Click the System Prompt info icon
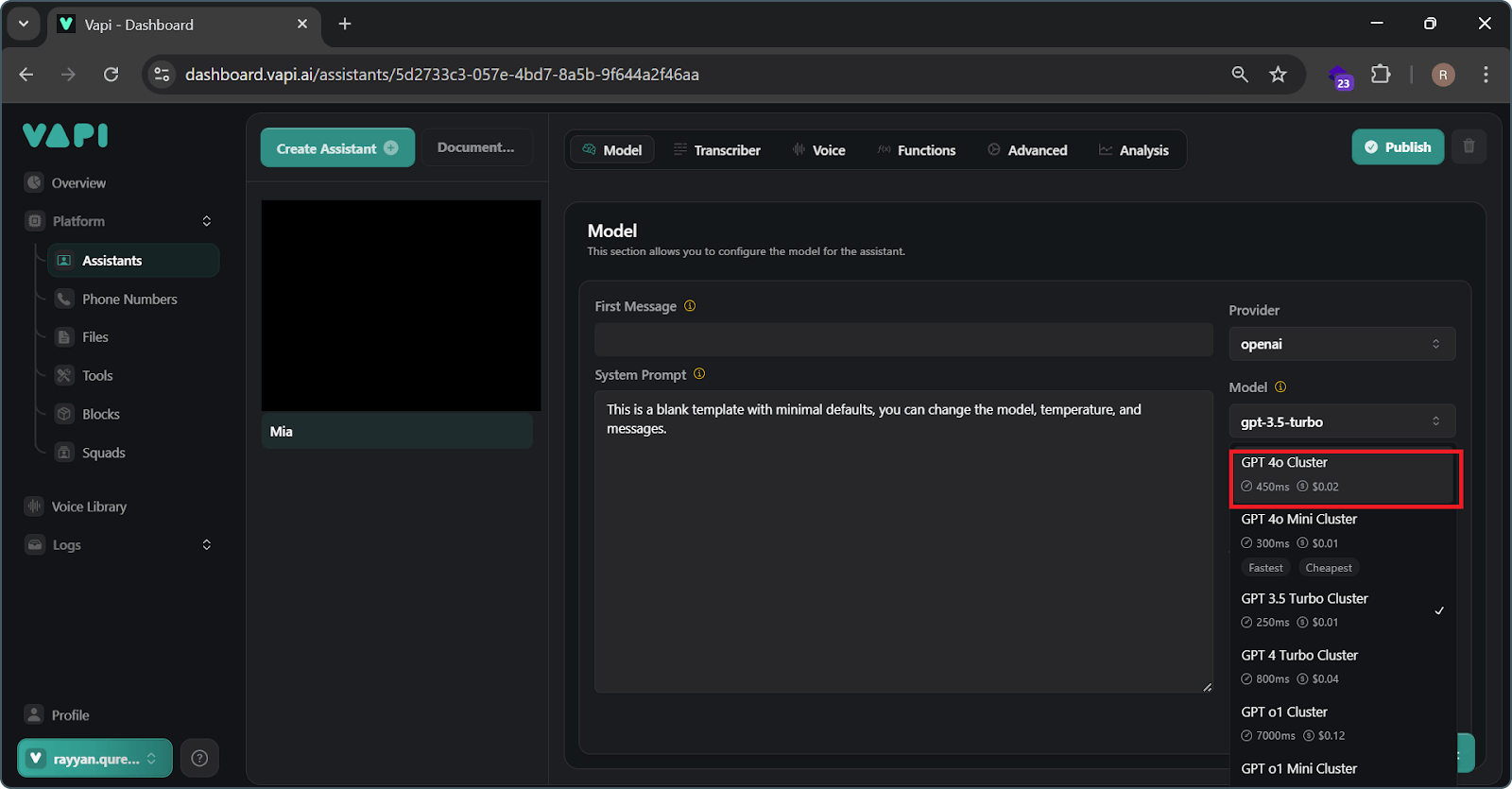Viewport: 1512px width, 789px height. pos(699,374)
